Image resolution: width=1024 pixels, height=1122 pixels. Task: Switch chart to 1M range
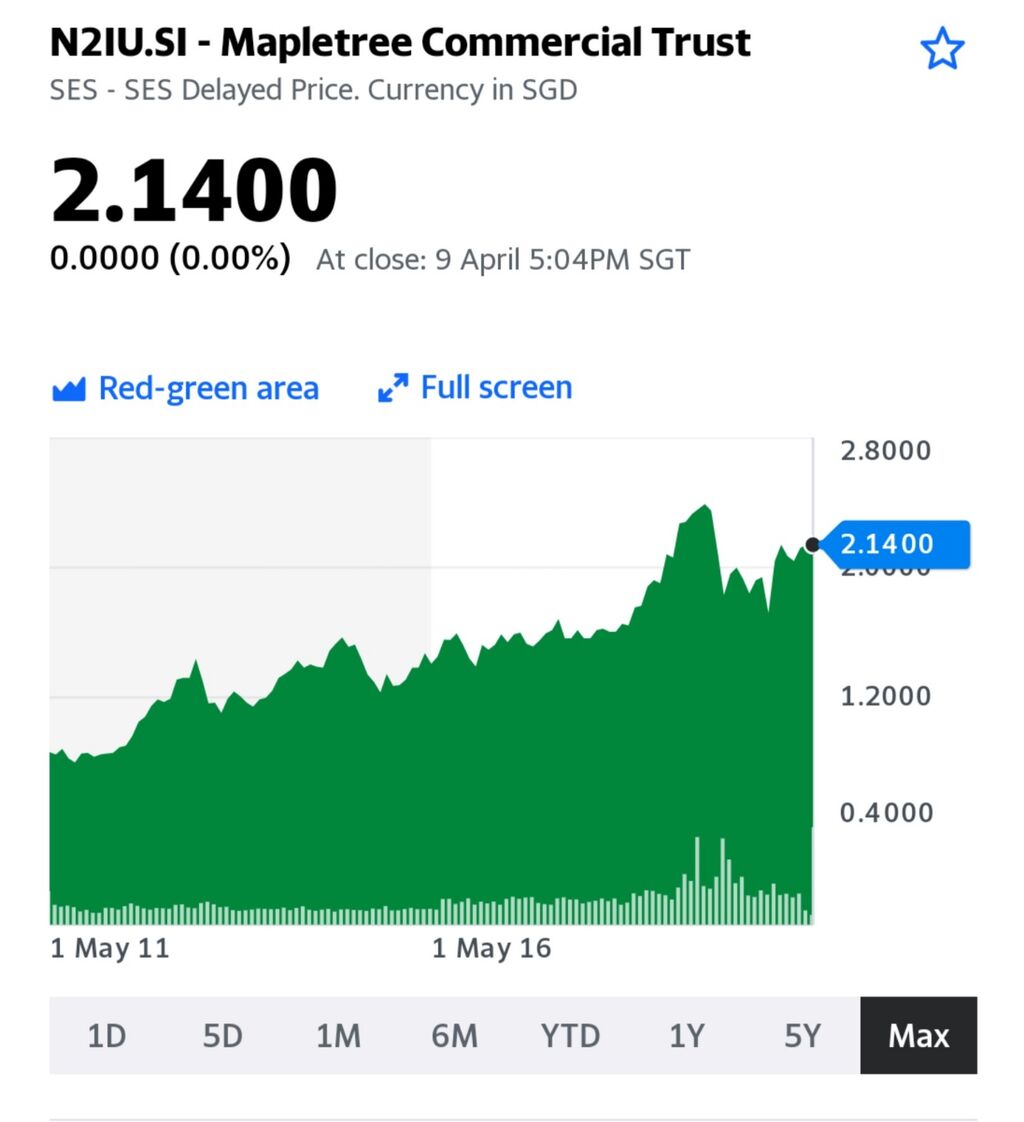(x=338, y=1035)
